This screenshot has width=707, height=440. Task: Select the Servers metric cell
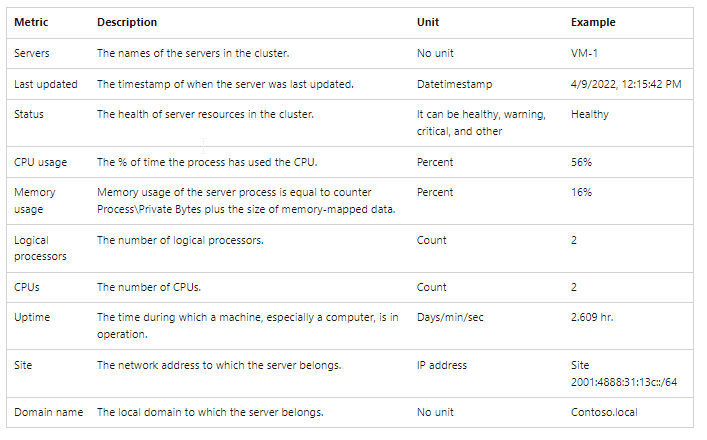point(32,53)
